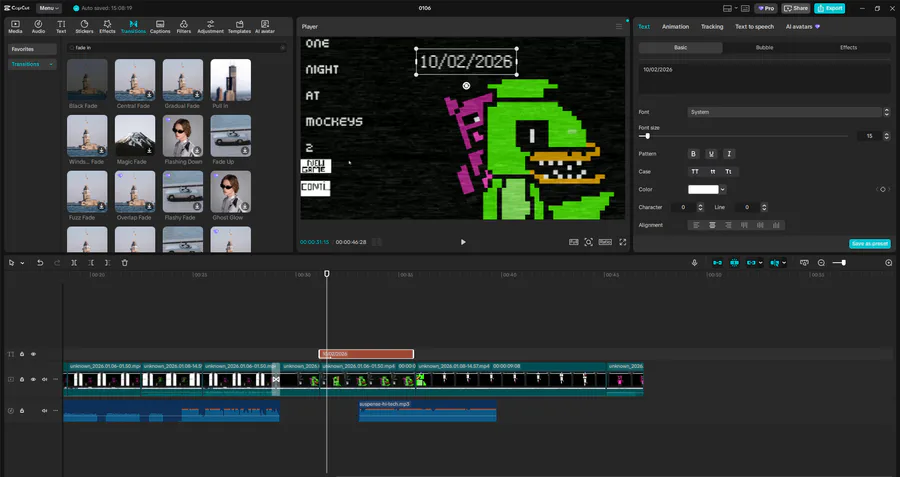Screen dimensions: 900x477
Task: Undo the last timeline edit
Action: click(x=40, y=263)
